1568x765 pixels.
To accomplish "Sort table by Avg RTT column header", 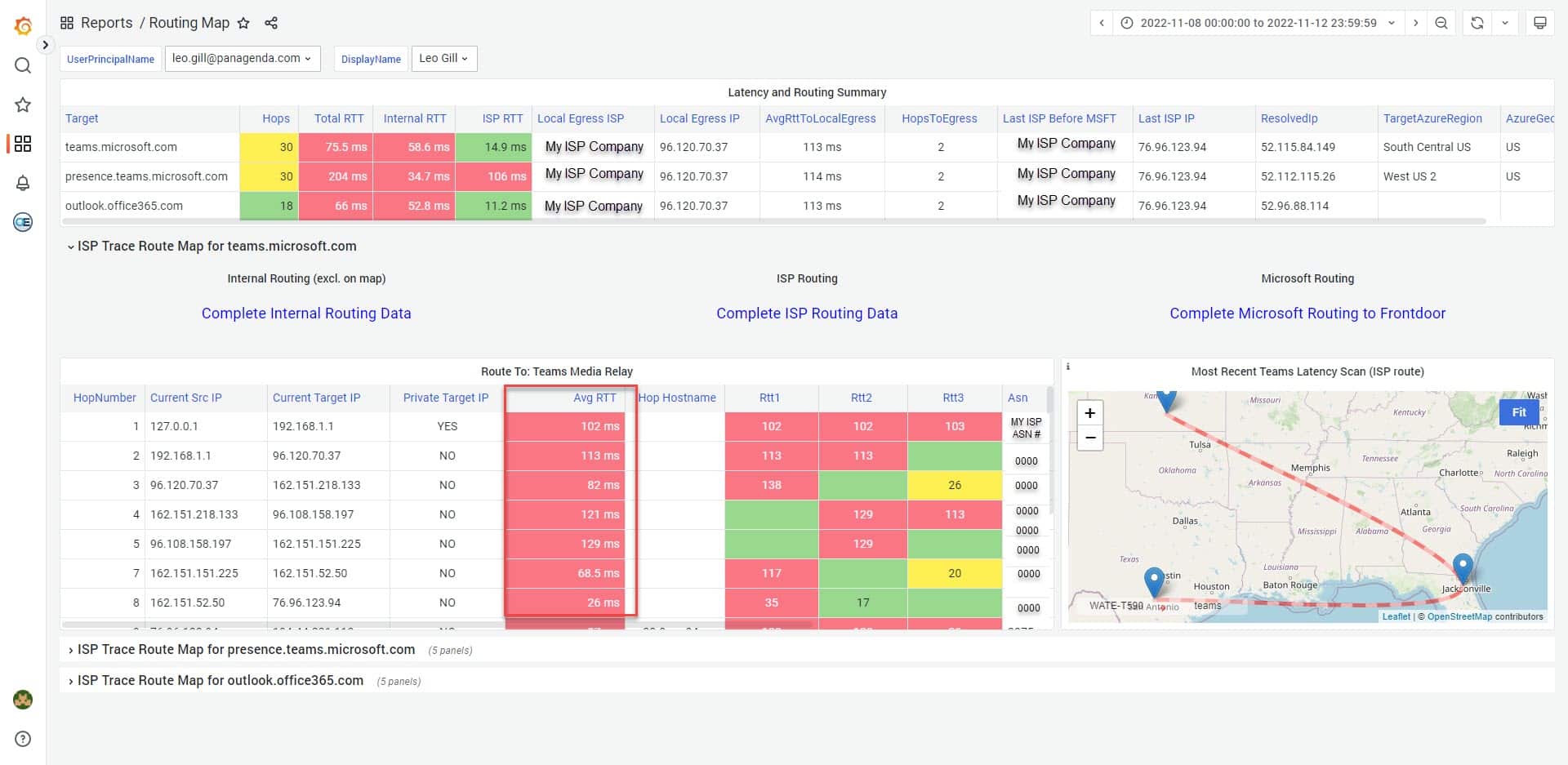I will tap(594, 398).
